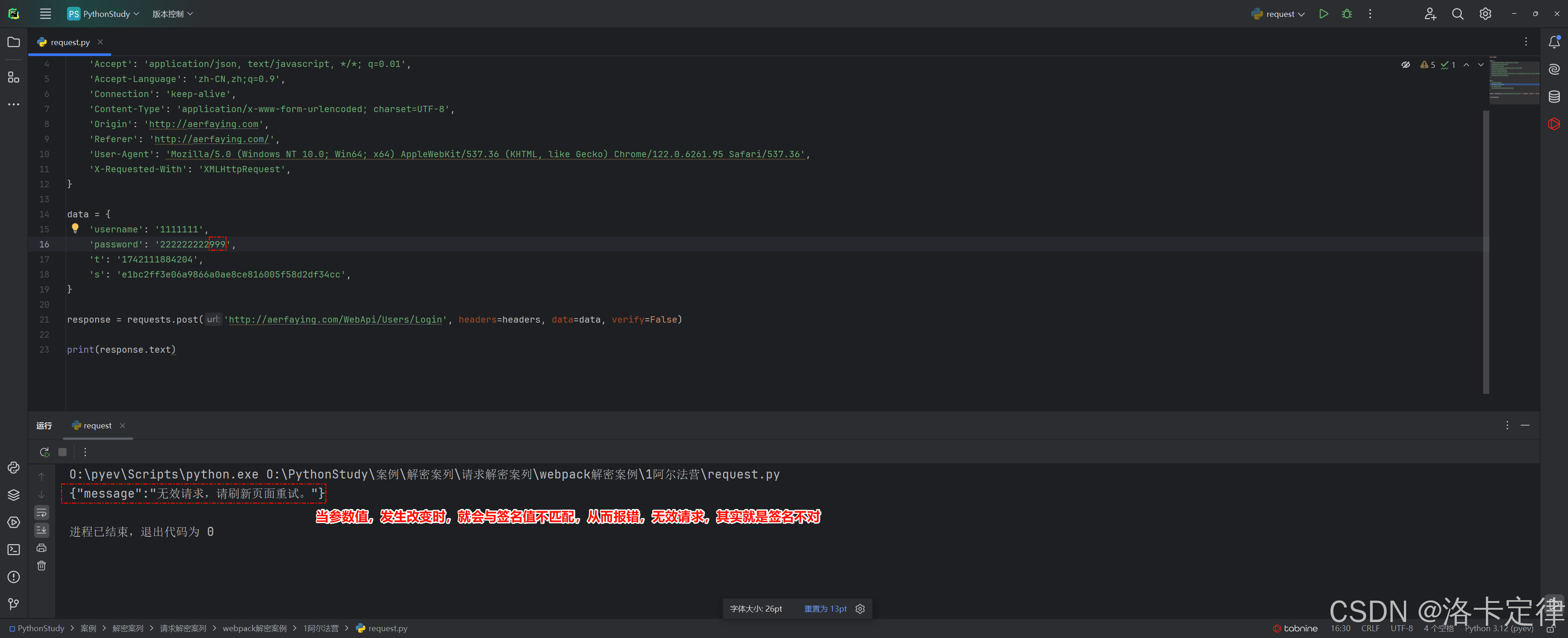
Task: Toggle soft-wrap in the run console
Action: (x=41, y=512)
